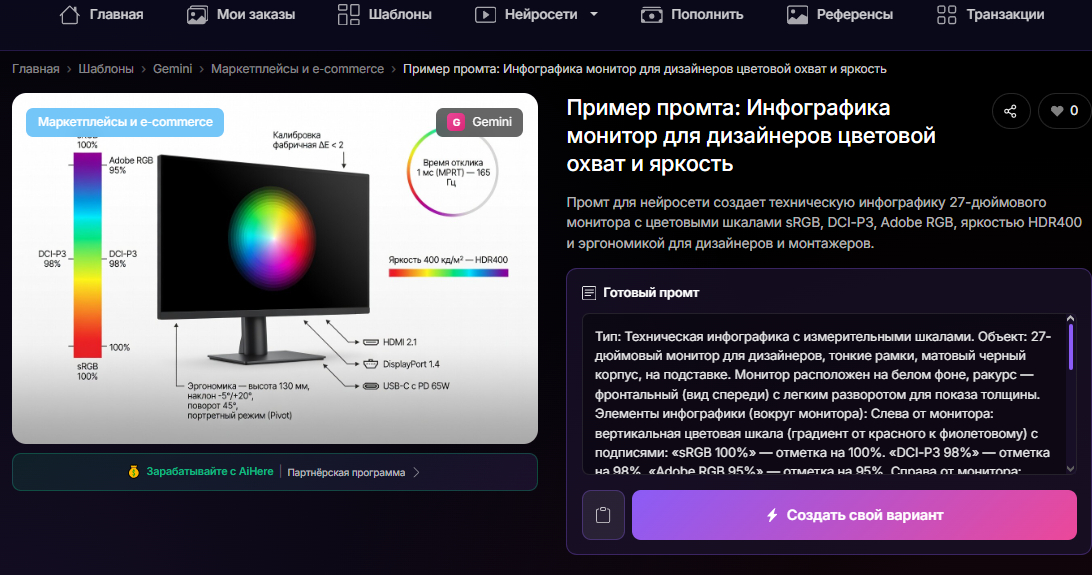The height and width of the screenshot is (575, 1092).
Task: Click the grid icon beside Шаблоны
Action: (348, 15)
